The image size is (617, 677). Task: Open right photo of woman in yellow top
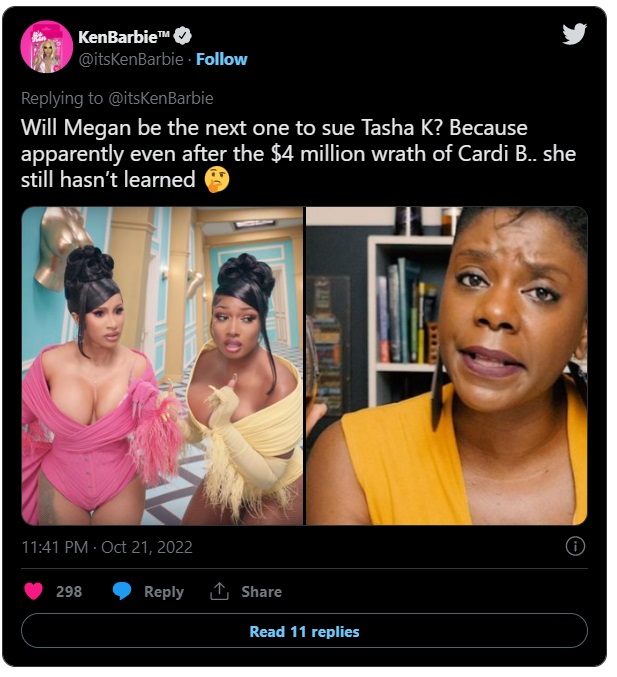click(446, 365)
